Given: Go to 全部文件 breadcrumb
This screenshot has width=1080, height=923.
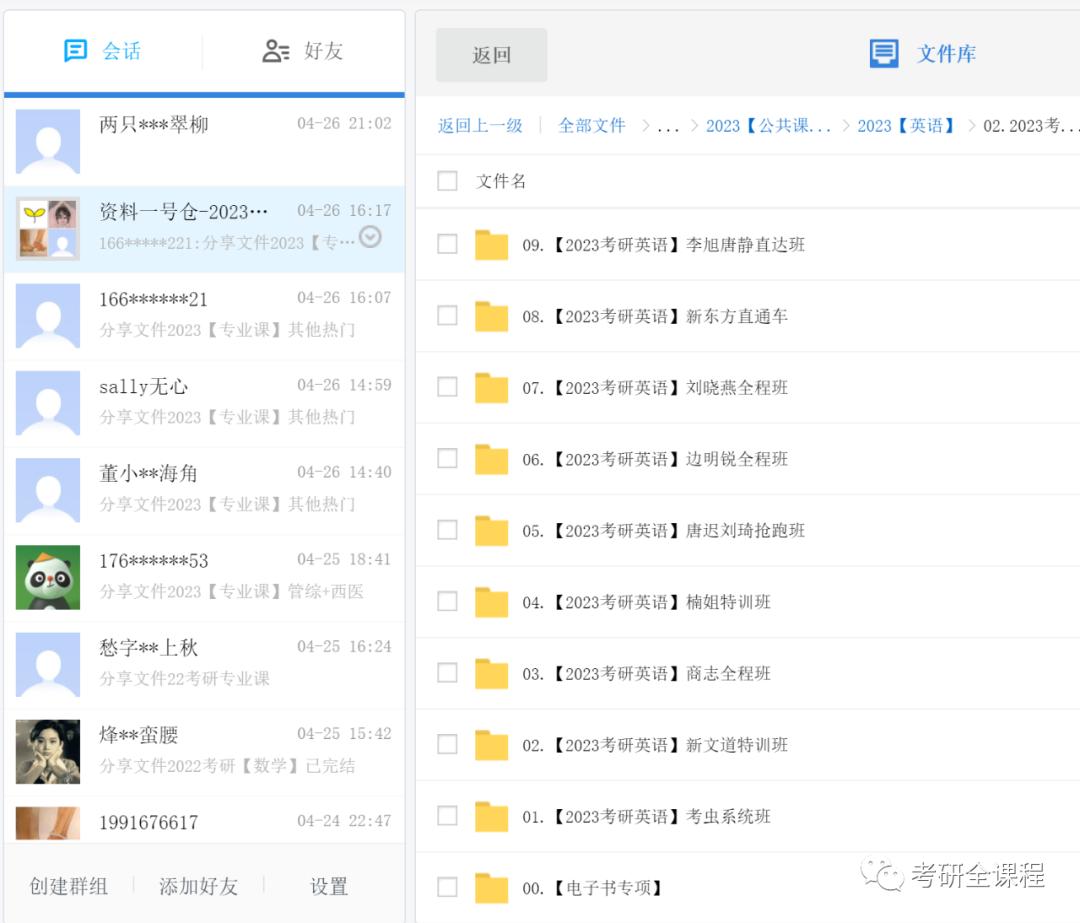Looking at the screenshot, I should click(x=592, y=125).
